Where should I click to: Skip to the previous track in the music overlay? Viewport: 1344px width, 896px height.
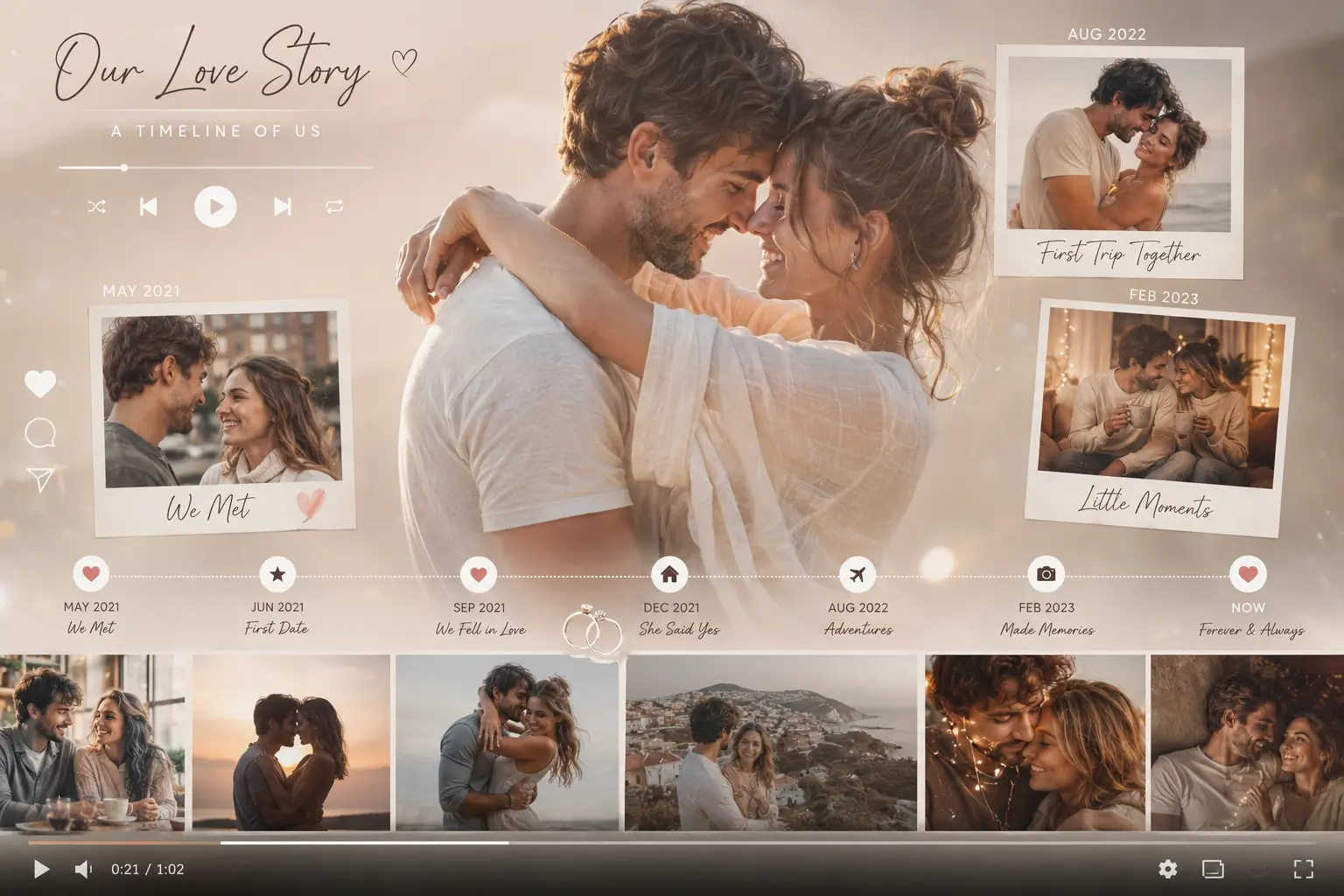pos(149,206)
